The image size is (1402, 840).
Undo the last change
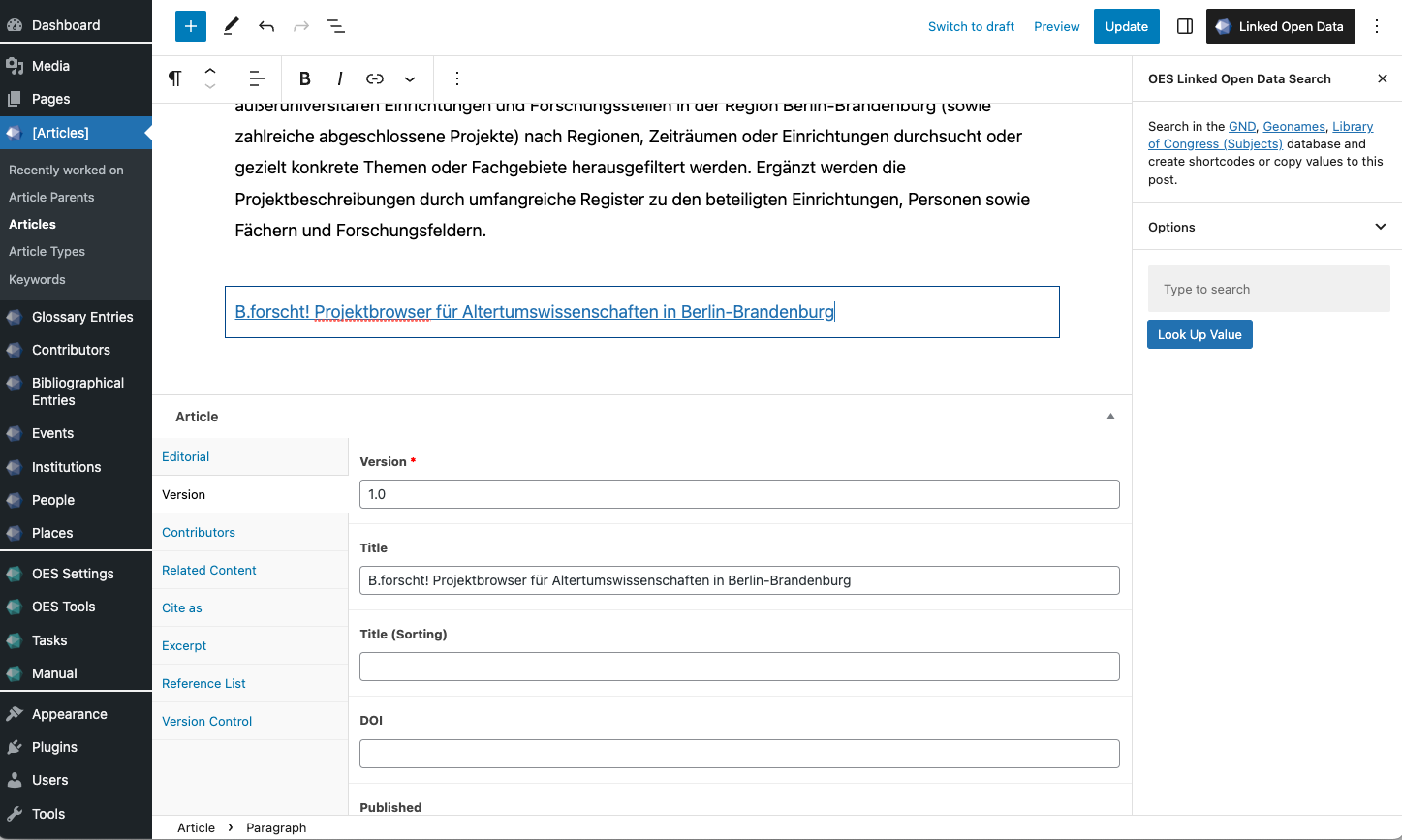point(266,26)
